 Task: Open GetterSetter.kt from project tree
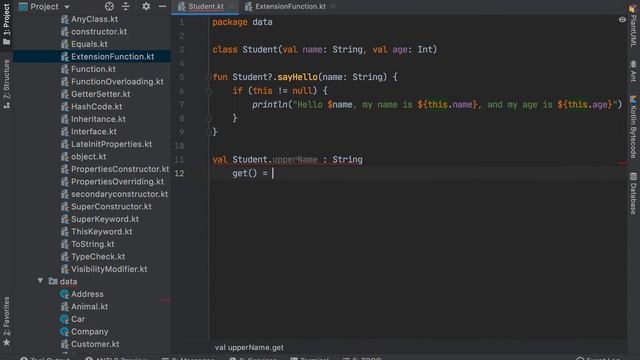100,94
